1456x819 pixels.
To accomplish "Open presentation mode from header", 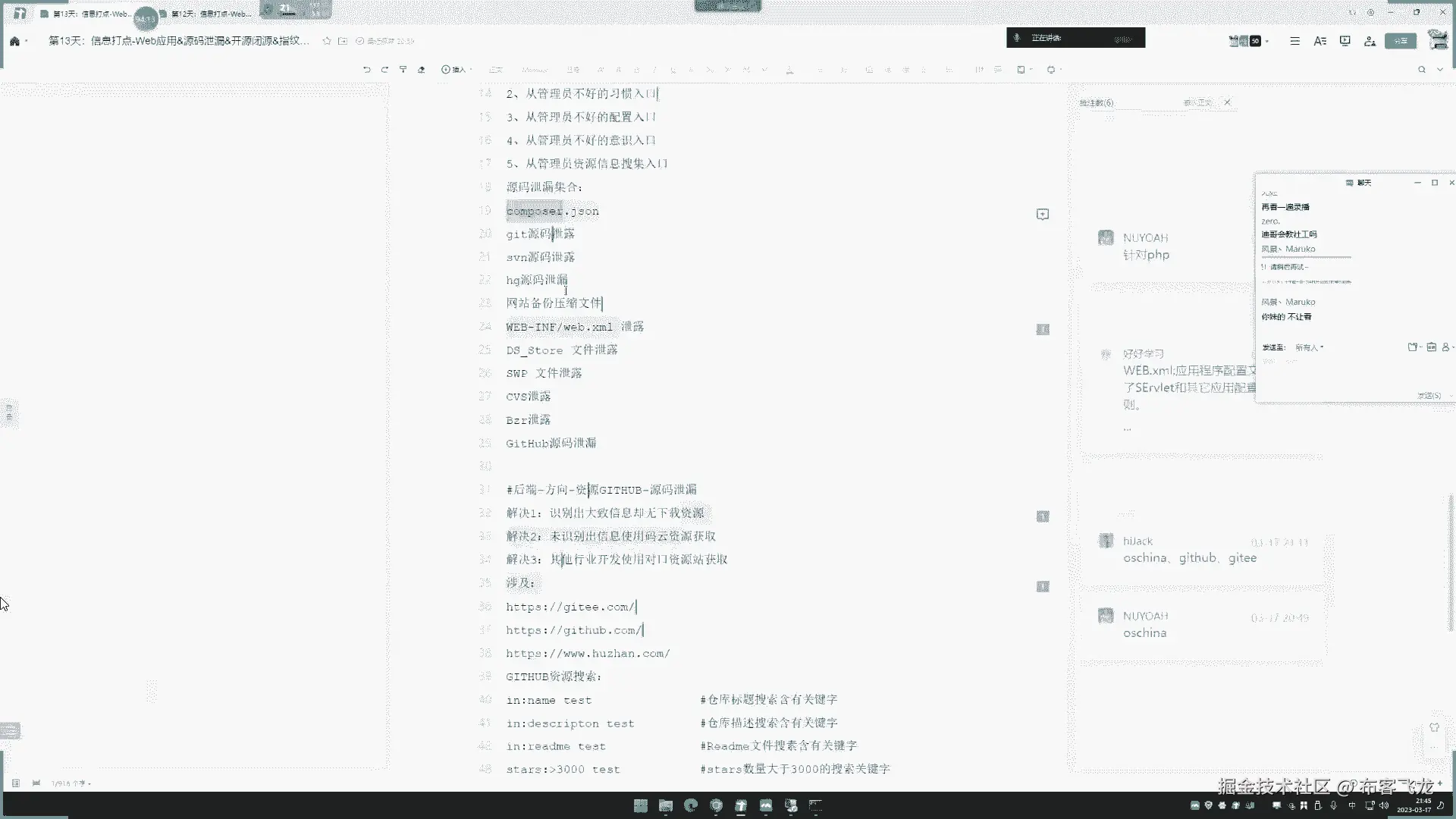I will pos(1345,41).
